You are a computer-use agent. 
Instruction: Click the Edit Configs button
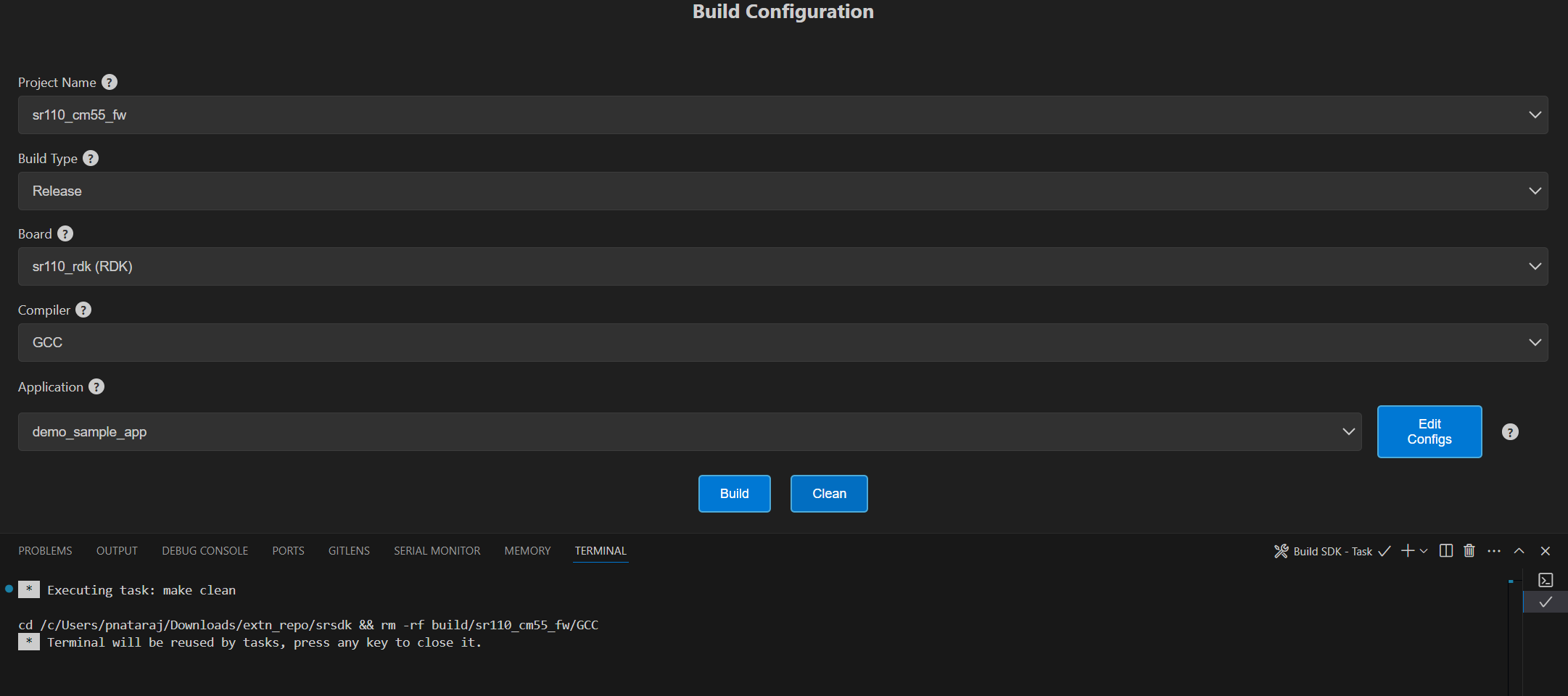[1429, 432]
